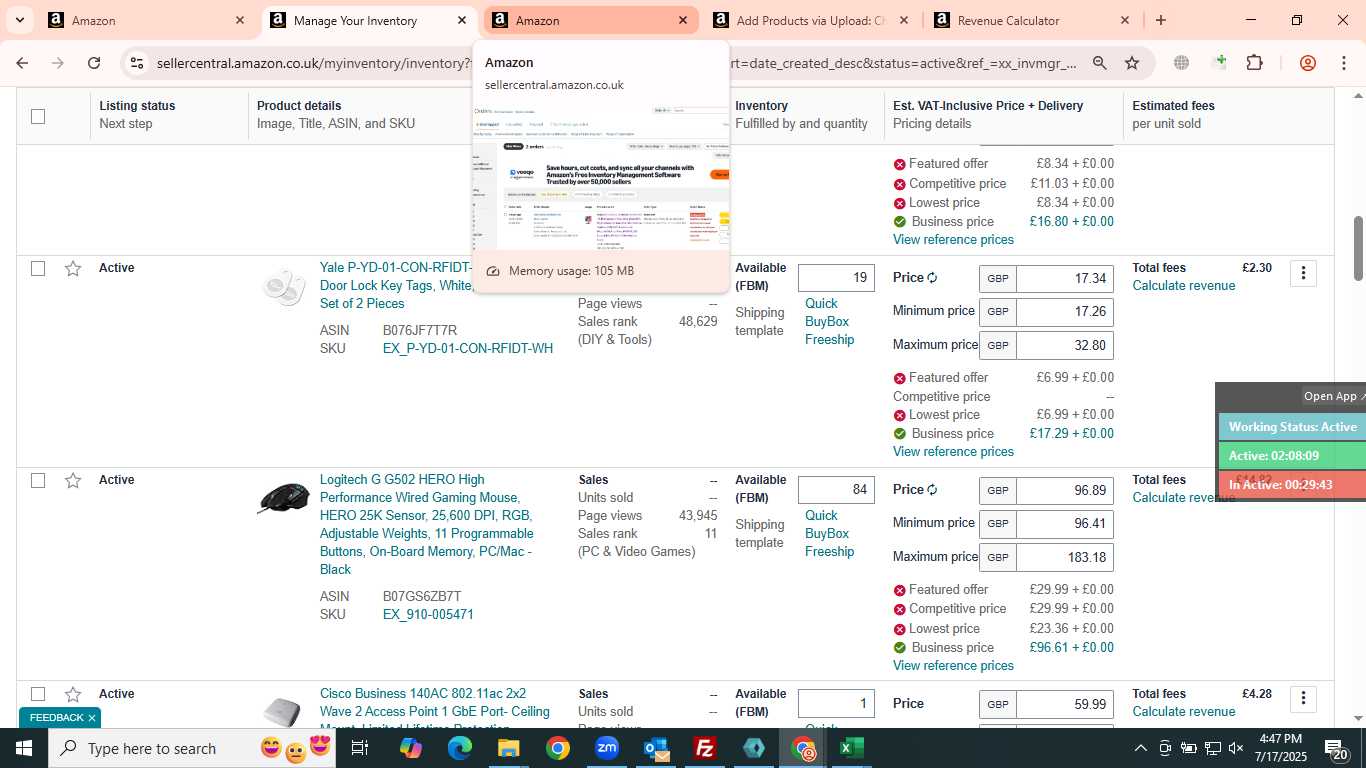
Task: Edit the Yale maximum price field 32.80
Action: [1064, 346]
